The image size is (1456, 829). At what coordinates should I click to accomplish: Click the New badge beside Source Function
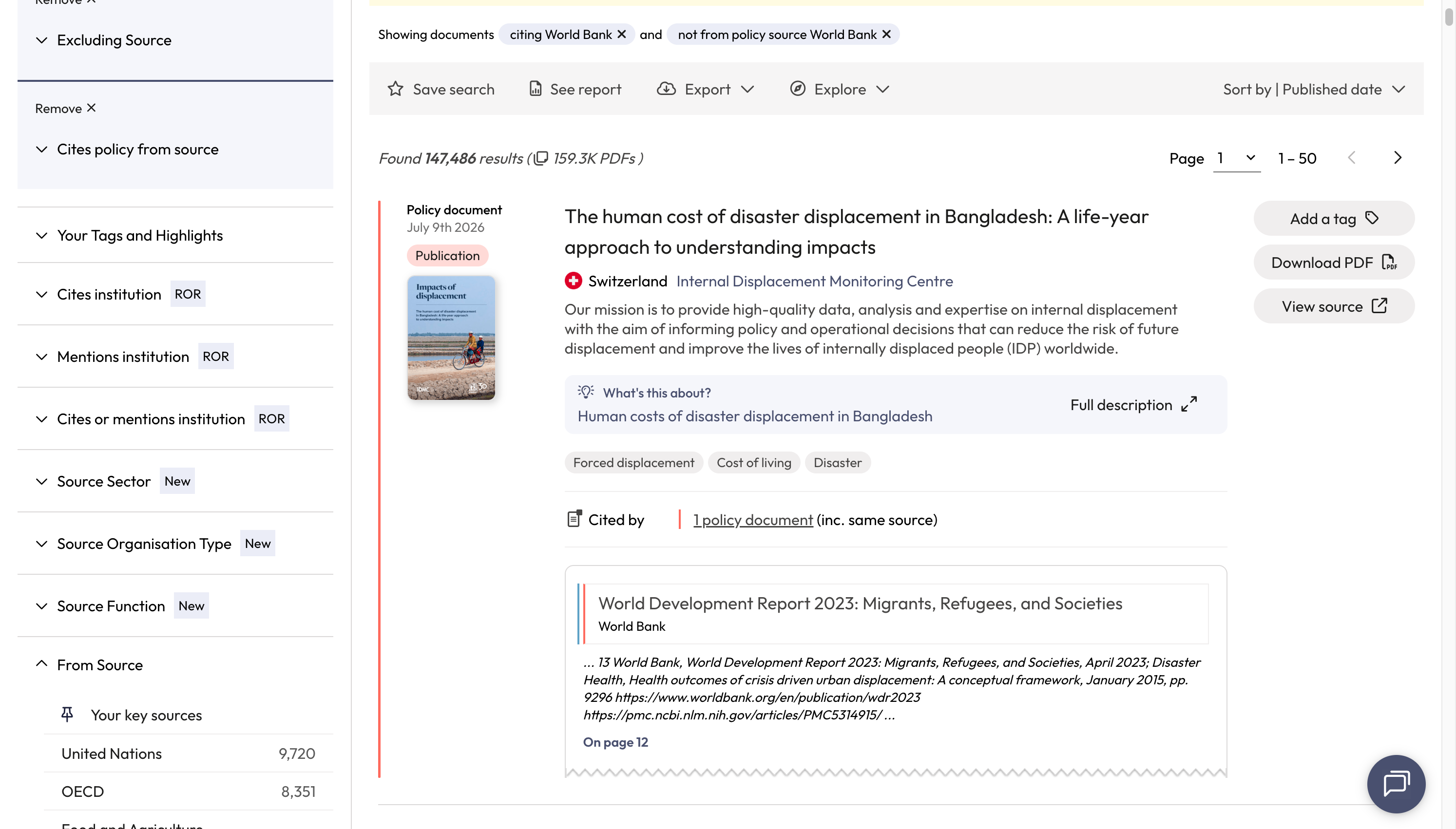point(192,606)
